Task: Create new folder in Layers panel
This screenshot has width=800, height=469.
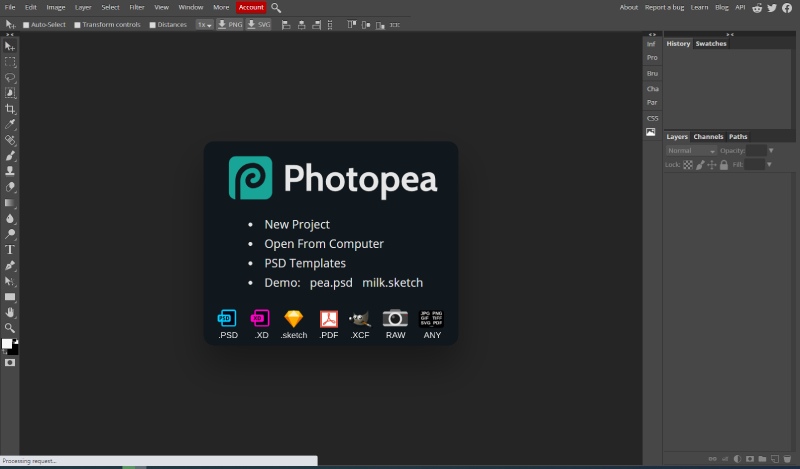Action: point(762,459)
